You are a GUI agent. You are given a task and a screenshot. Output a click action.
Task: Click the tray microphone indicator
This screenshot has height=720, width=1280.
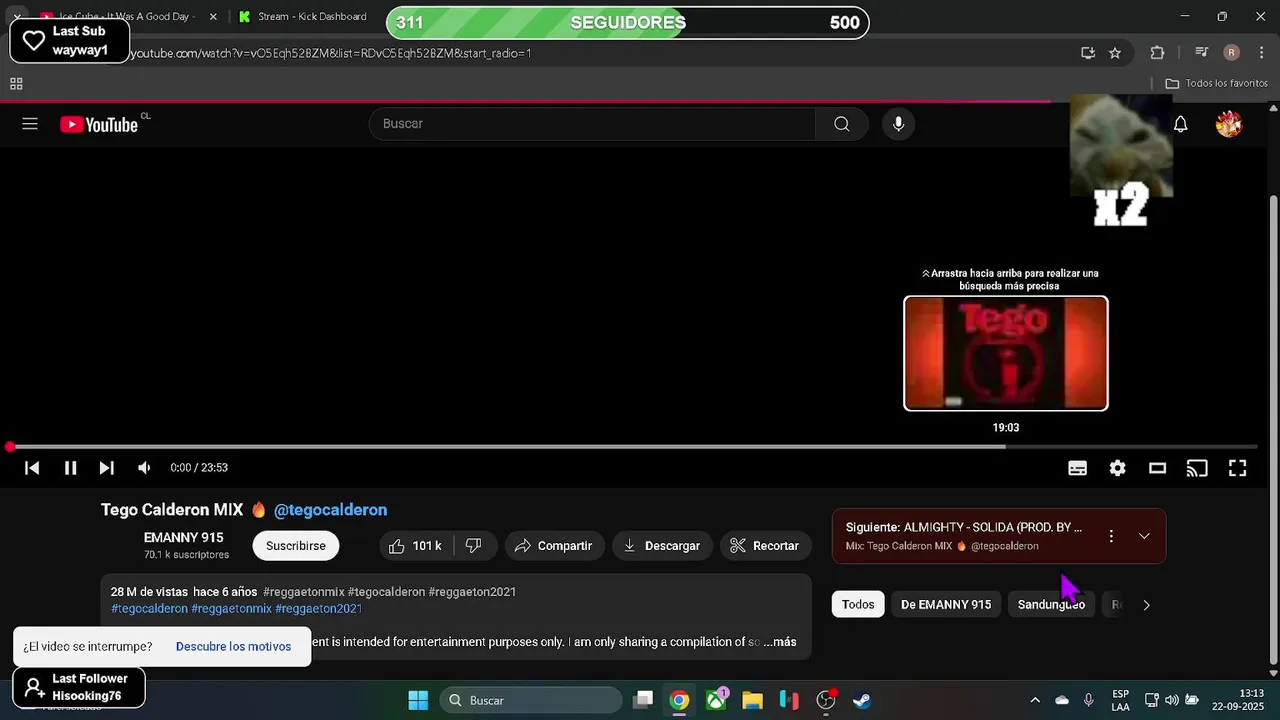pos(1089,700)
